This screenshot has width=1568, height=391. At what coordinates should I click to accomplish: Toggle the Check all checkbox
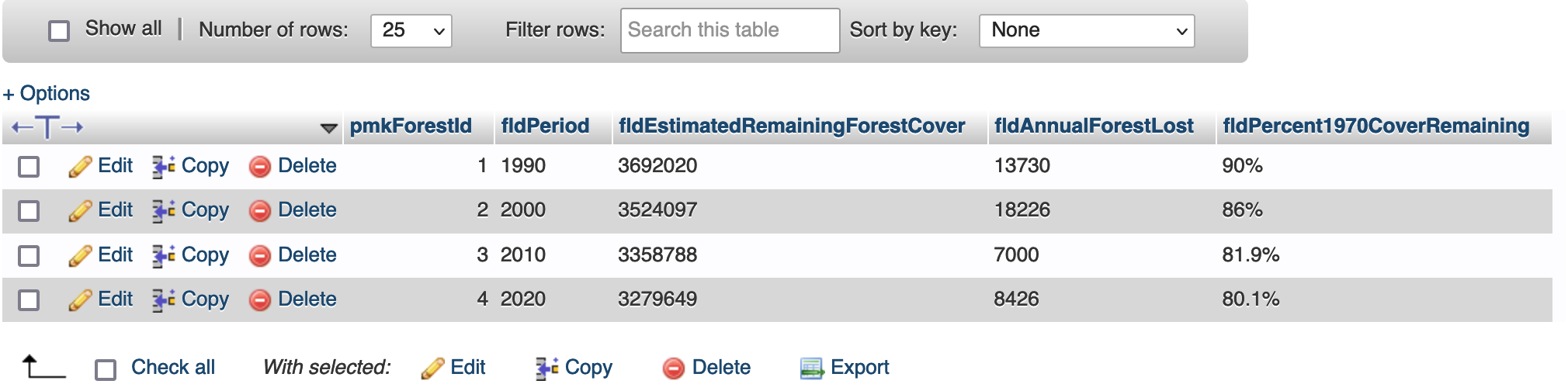point(106,369)
